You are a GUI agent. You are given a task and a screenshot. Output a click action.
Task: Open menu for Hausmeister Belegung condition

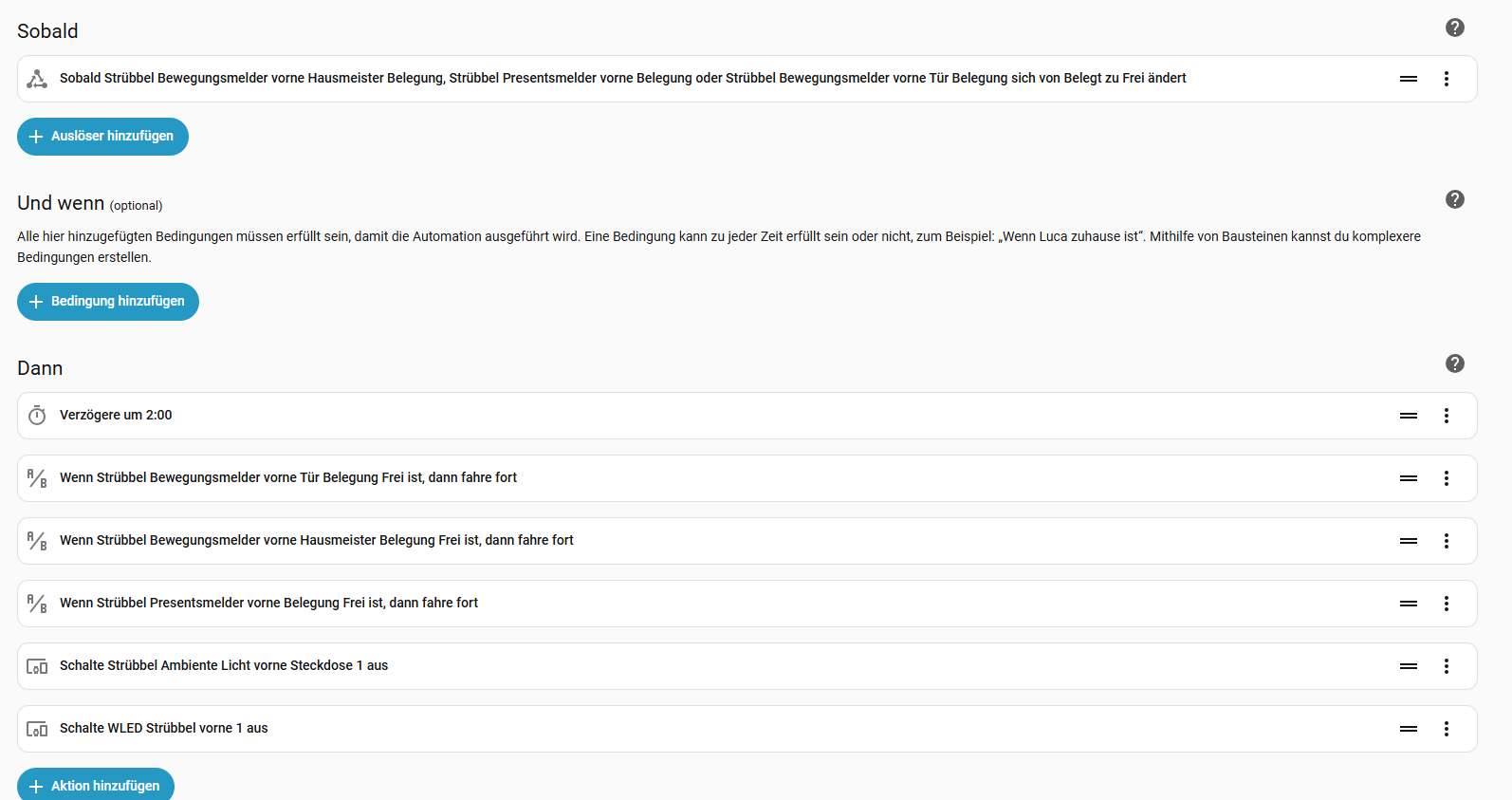coord(1446,541)
